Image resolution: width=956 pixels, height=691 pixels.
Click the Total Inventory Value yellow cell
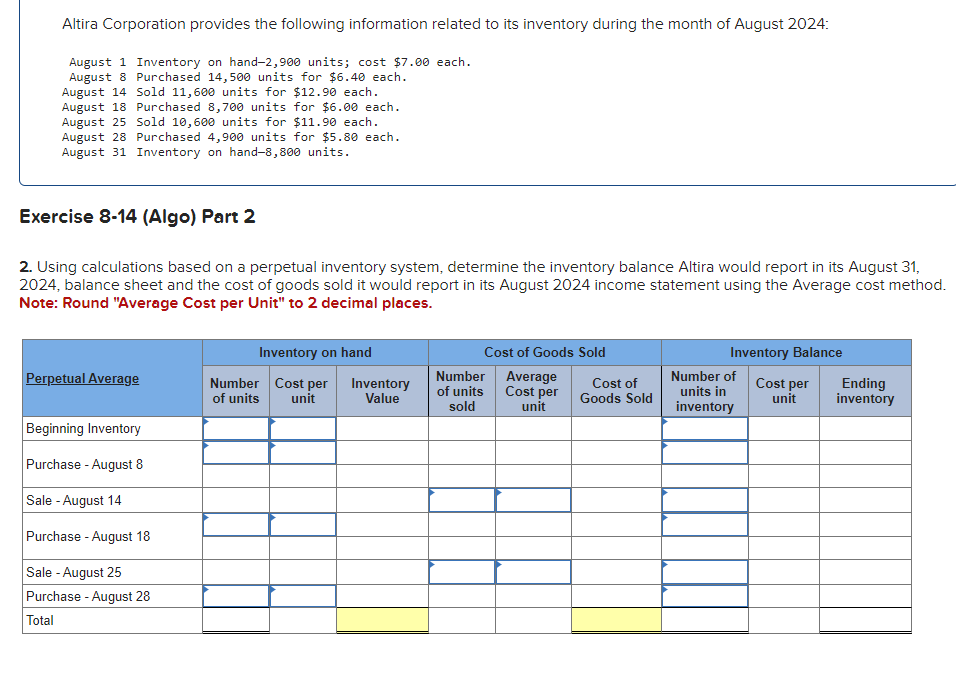coord(382,620)
